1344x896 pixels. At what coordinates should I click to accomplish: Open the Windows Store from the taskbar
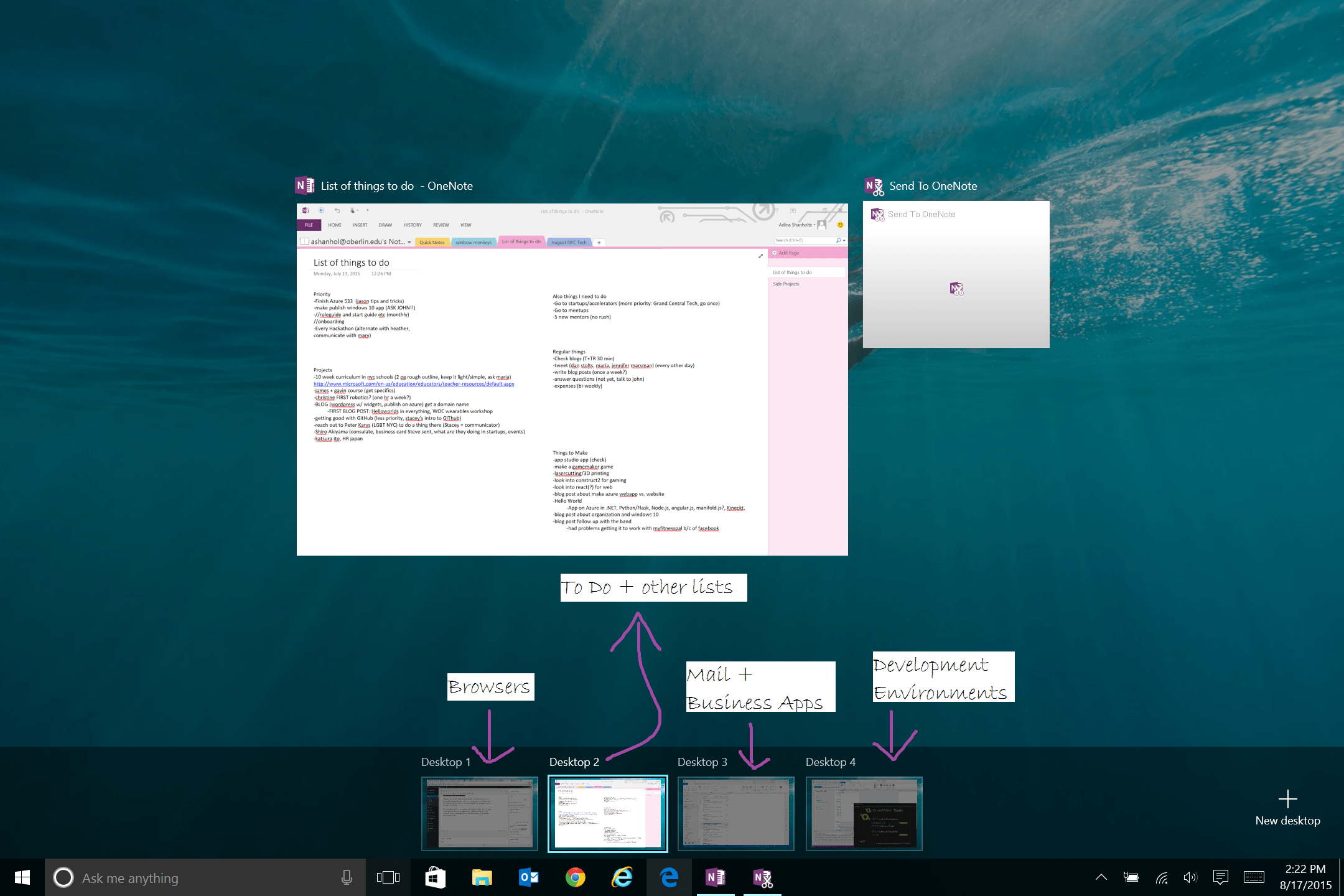[x=435, y=877]
